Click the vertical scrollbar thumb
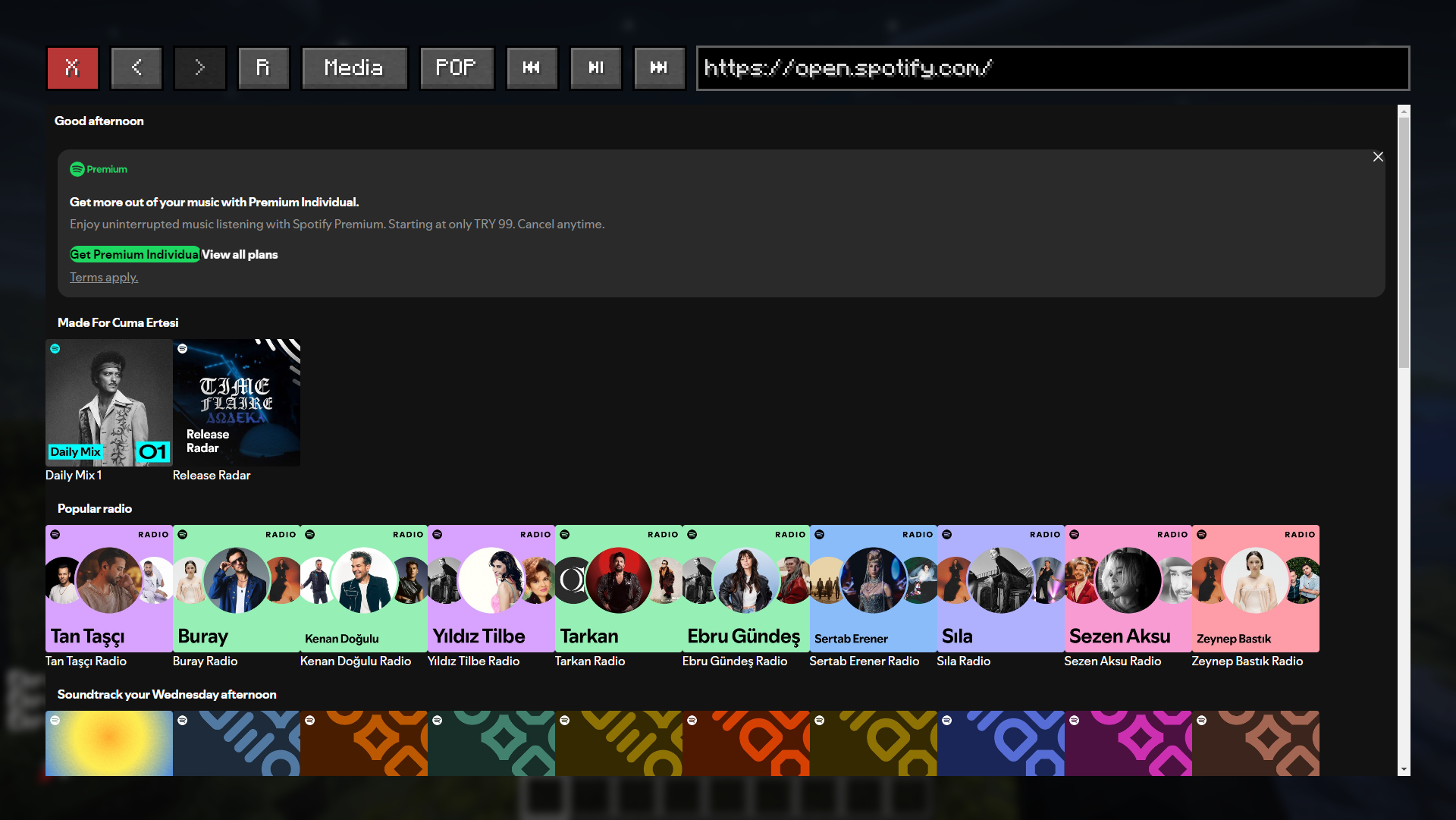The height and width of the screenshot is (820, 1456). 1404,243
